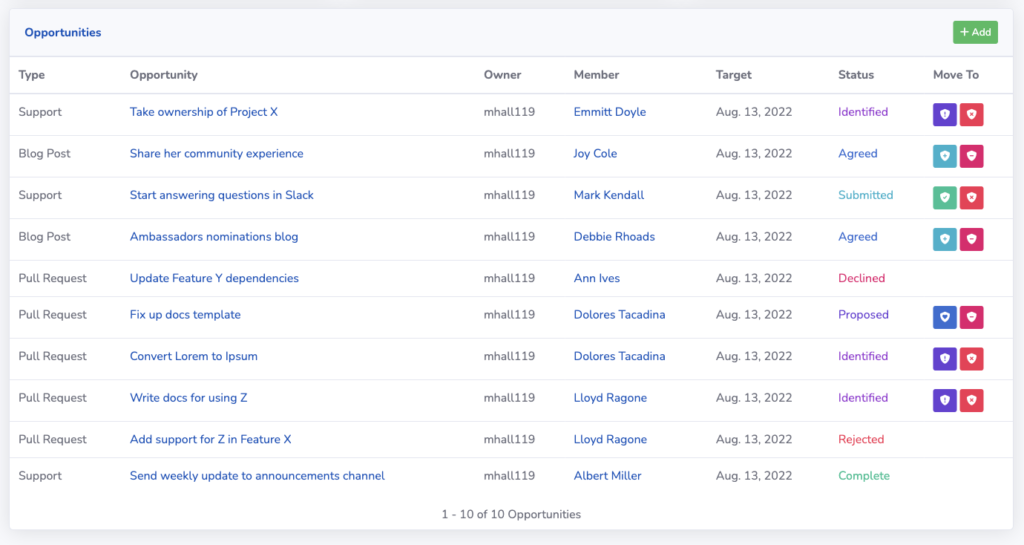Click purple shield icon for Write docs for using Z

(944, 400)
